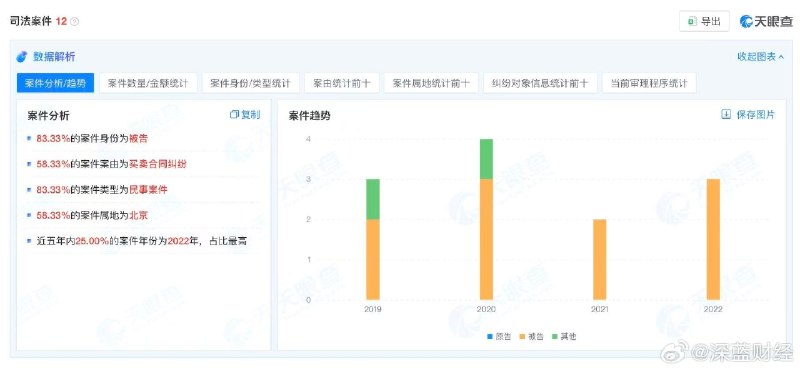Switch to 案件数量/金额统计 tab
Screen dimensions: 800x371
coord(148,83)
